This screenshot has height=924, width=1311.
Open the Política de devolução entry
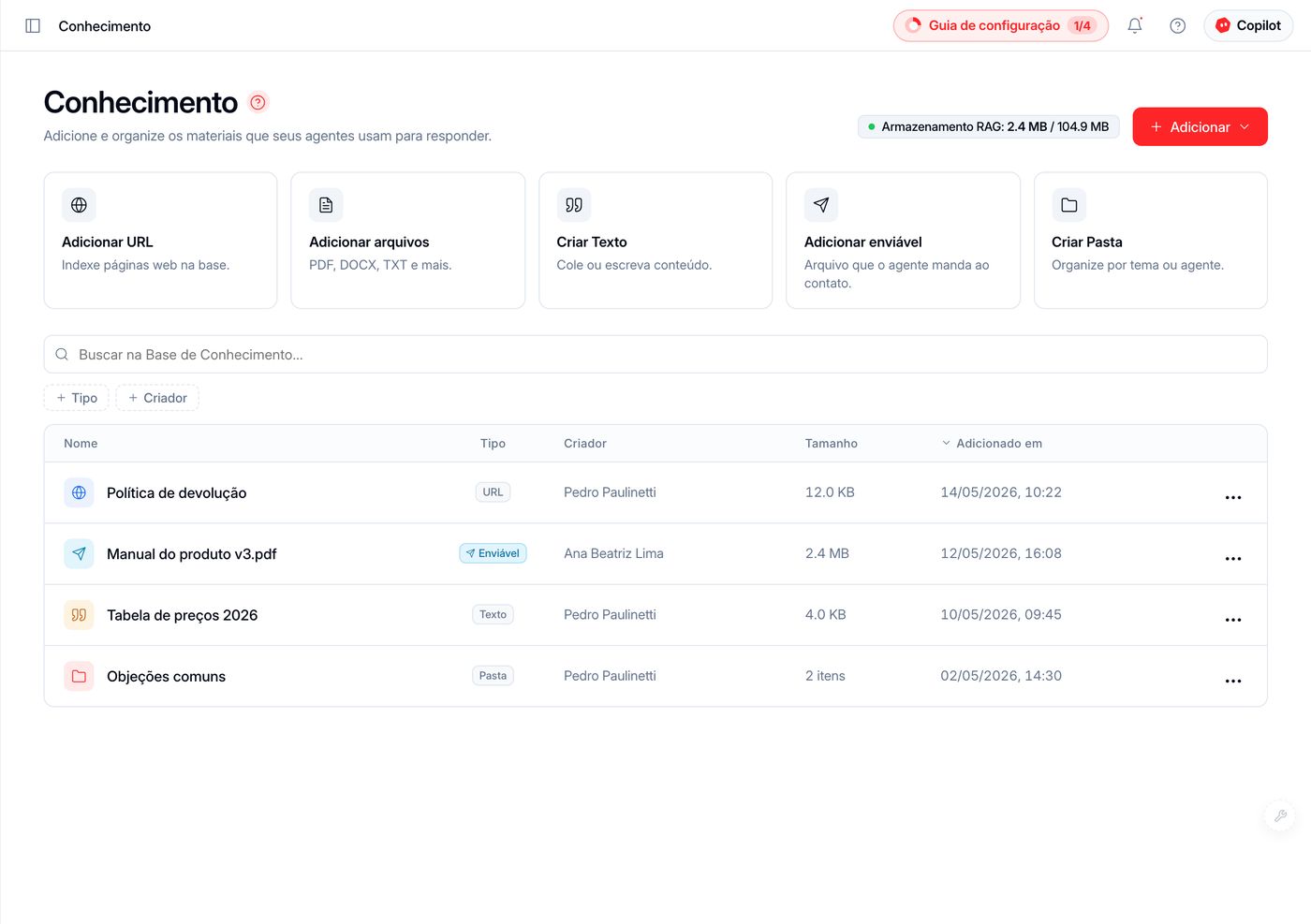pyautogui.click(x=177, y=493)
